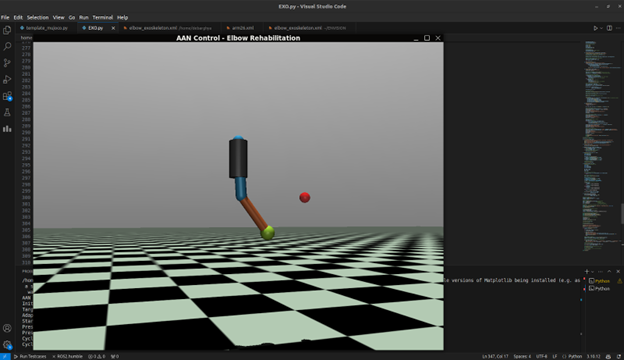Open the Explorer view in activity bar
The image size is (624, 360).
[7, 30]
